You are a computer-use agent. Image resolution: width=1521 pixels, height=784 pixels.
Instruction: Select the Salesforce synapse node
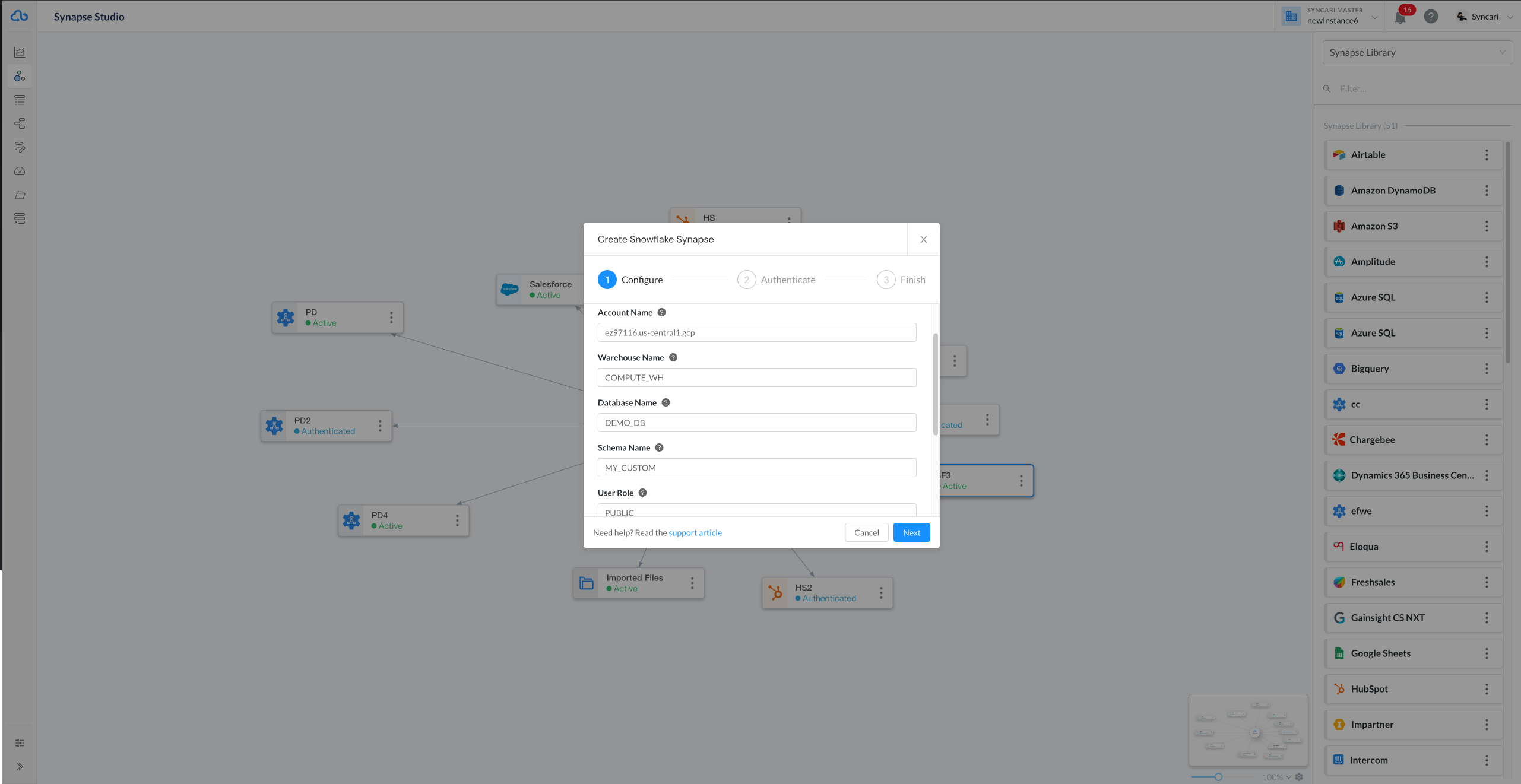point(540,290)
